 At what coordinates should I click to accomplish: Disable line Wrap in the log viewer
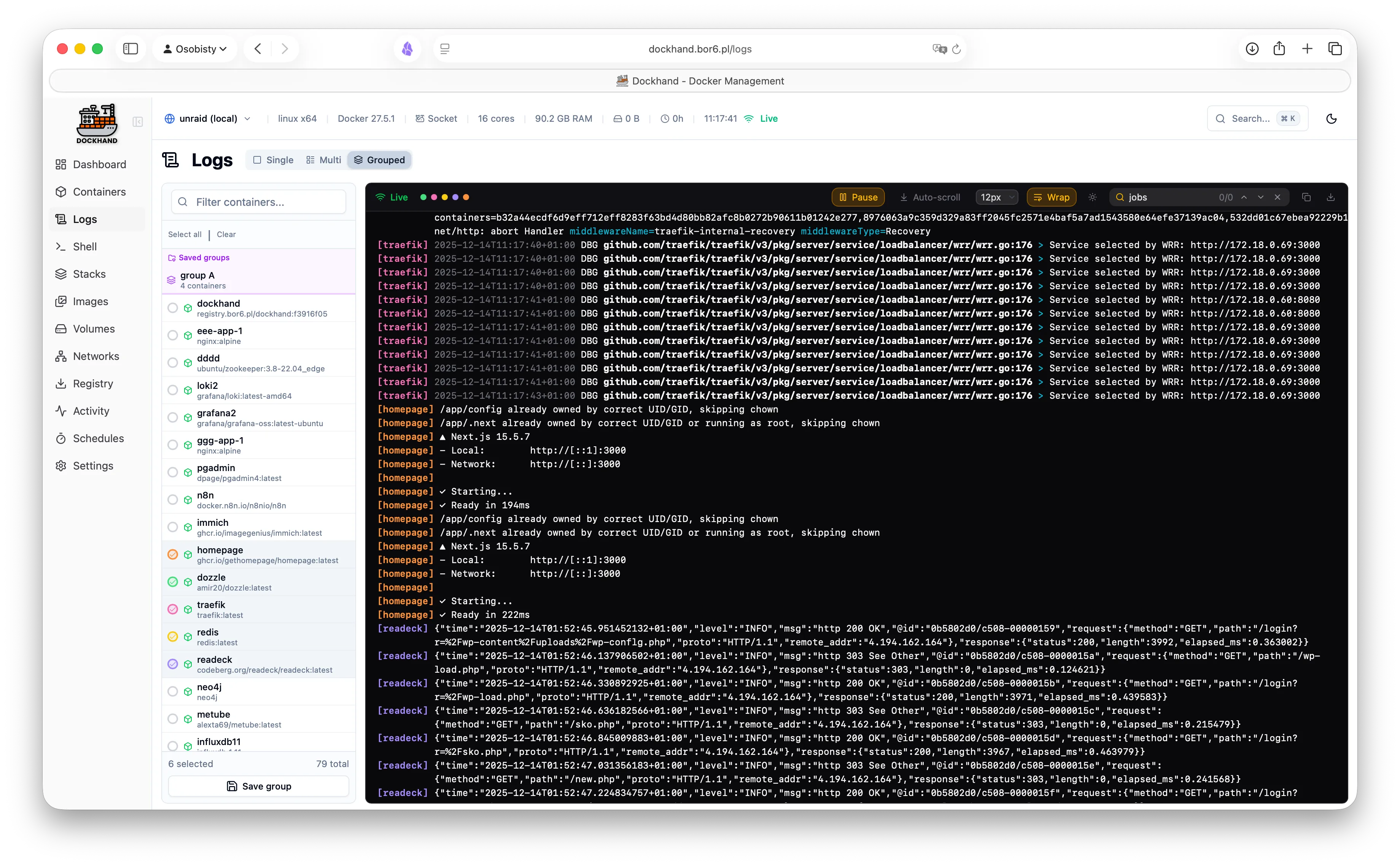tap(1051, 196)
